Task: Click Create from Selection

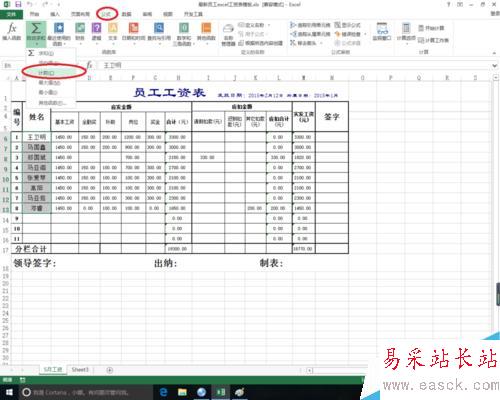Action: (261, 43)
